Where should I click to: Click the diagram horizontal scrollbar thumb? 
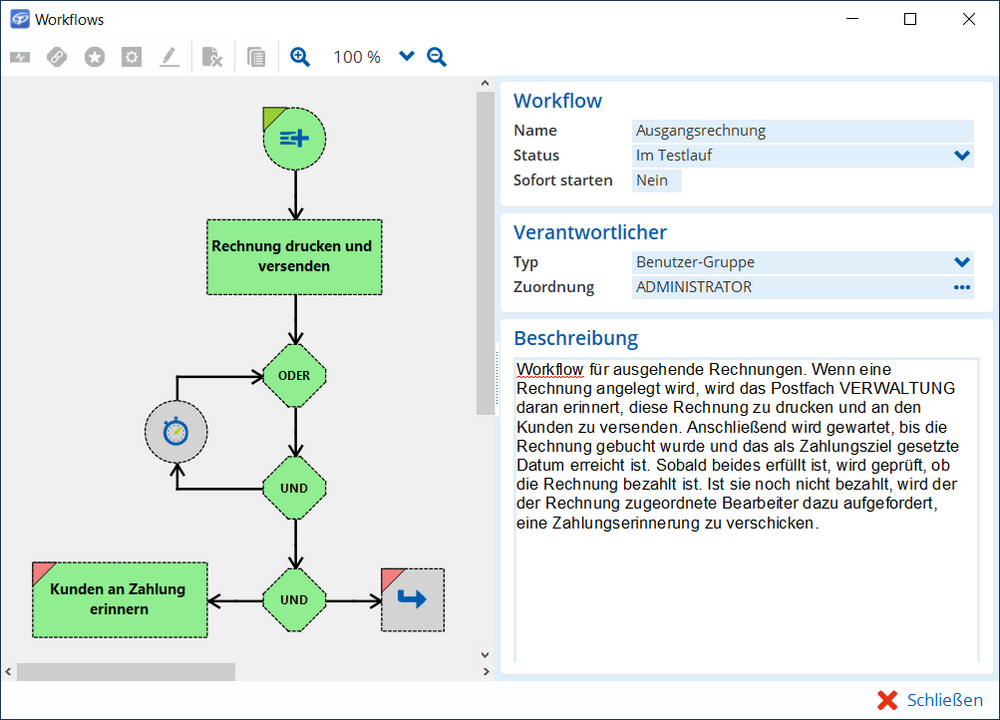[126, 672]
